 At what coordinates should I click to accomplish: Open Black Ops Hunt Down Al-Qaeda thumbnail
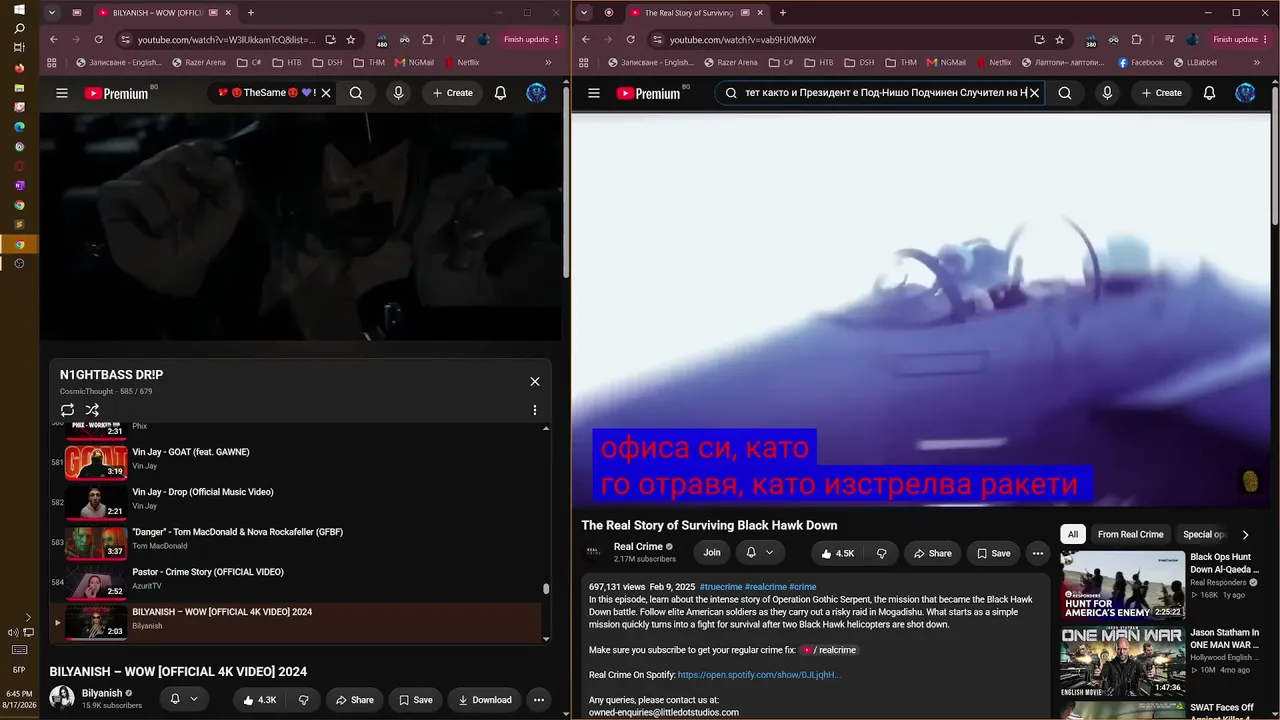[1123, 585]
